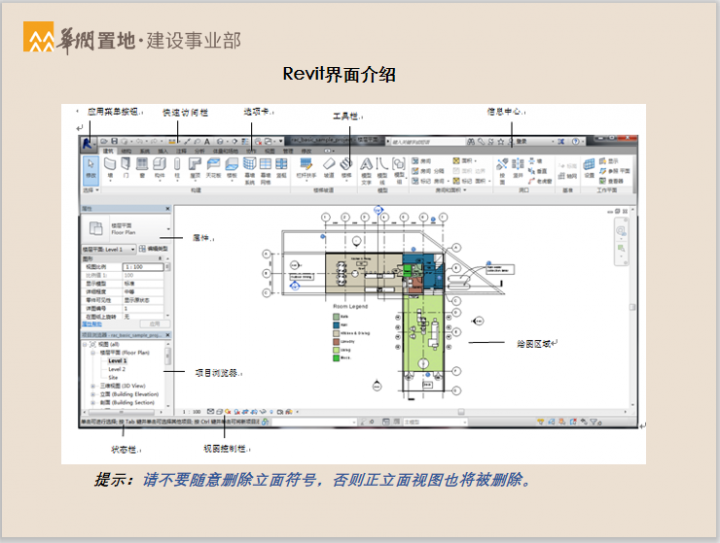Click the dark blue swatch in Room Legend
Viewport: 720px width, 543px height.
point(336,325)
